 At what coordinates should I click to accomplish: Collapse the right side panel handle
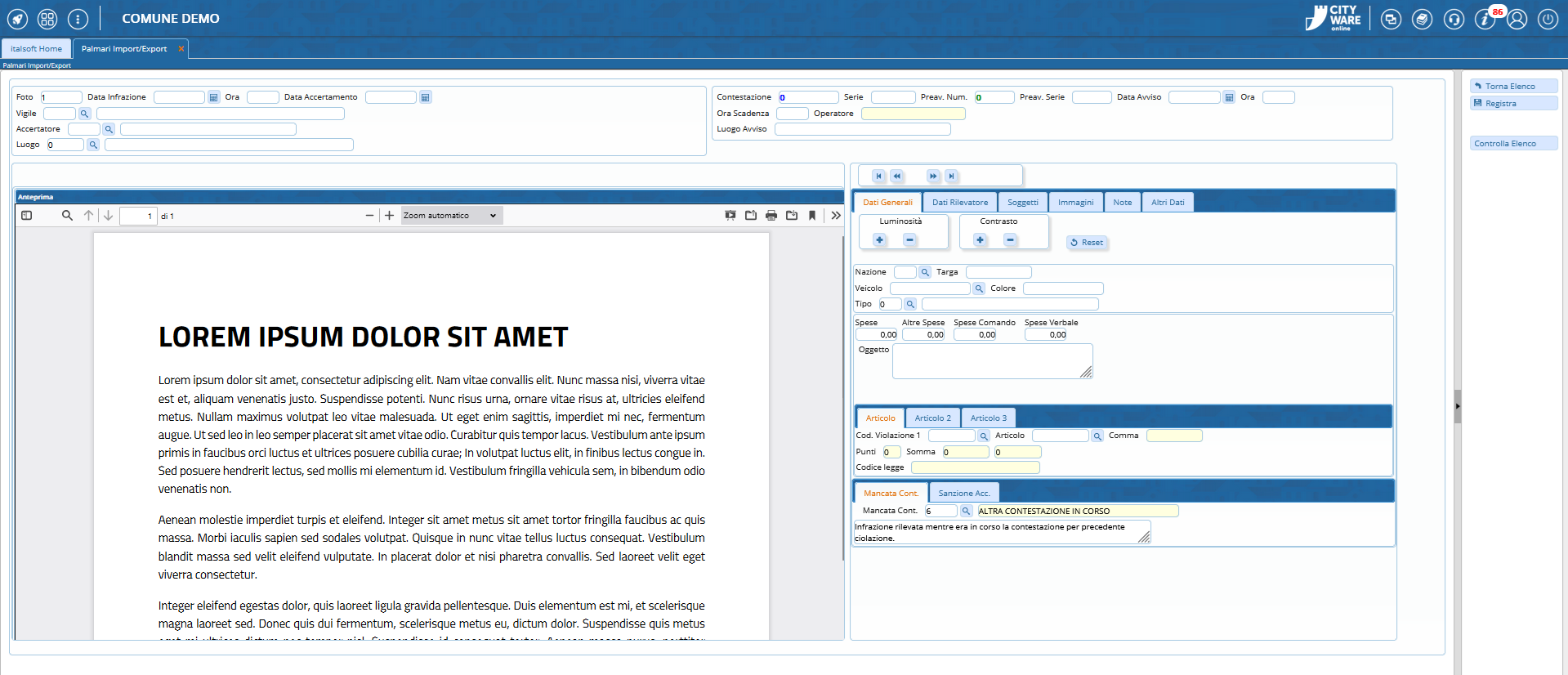[x=1457, y=406]
